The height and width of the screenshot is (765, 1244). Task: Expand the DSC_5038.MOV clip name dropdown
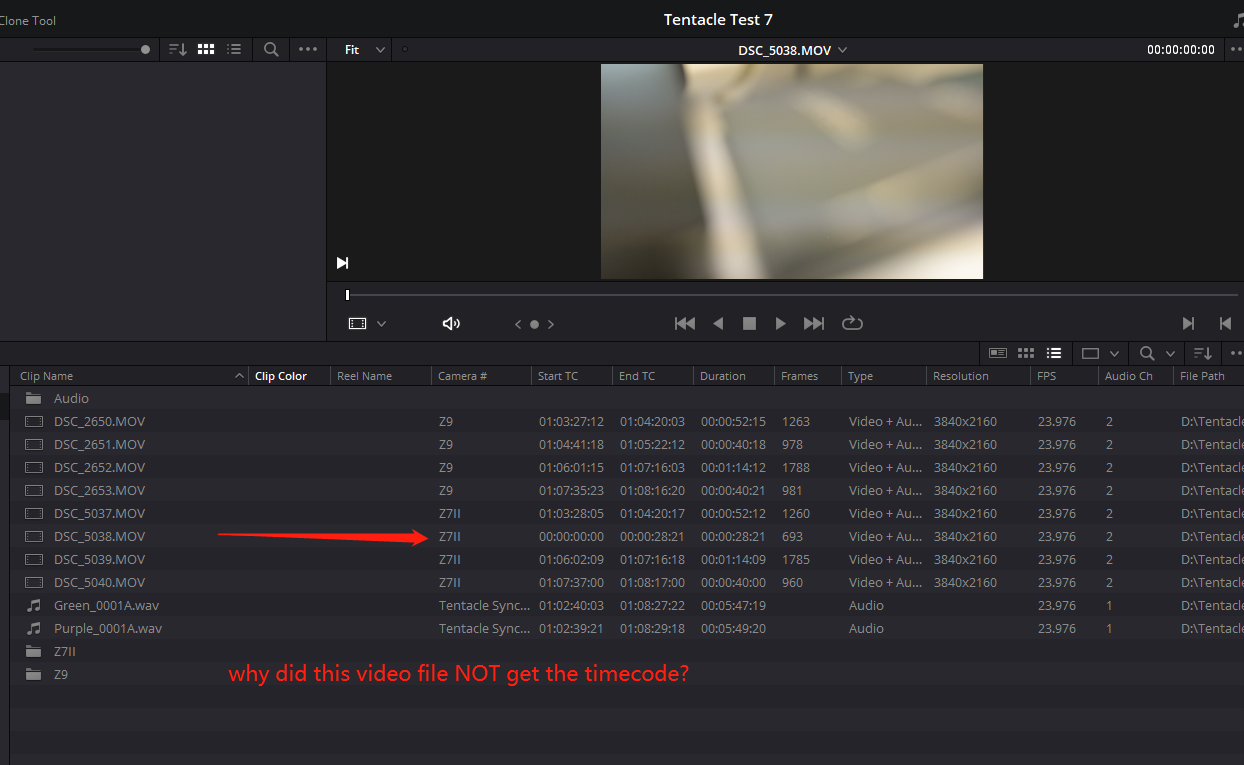pyautogui.click(x=842, y=50)
